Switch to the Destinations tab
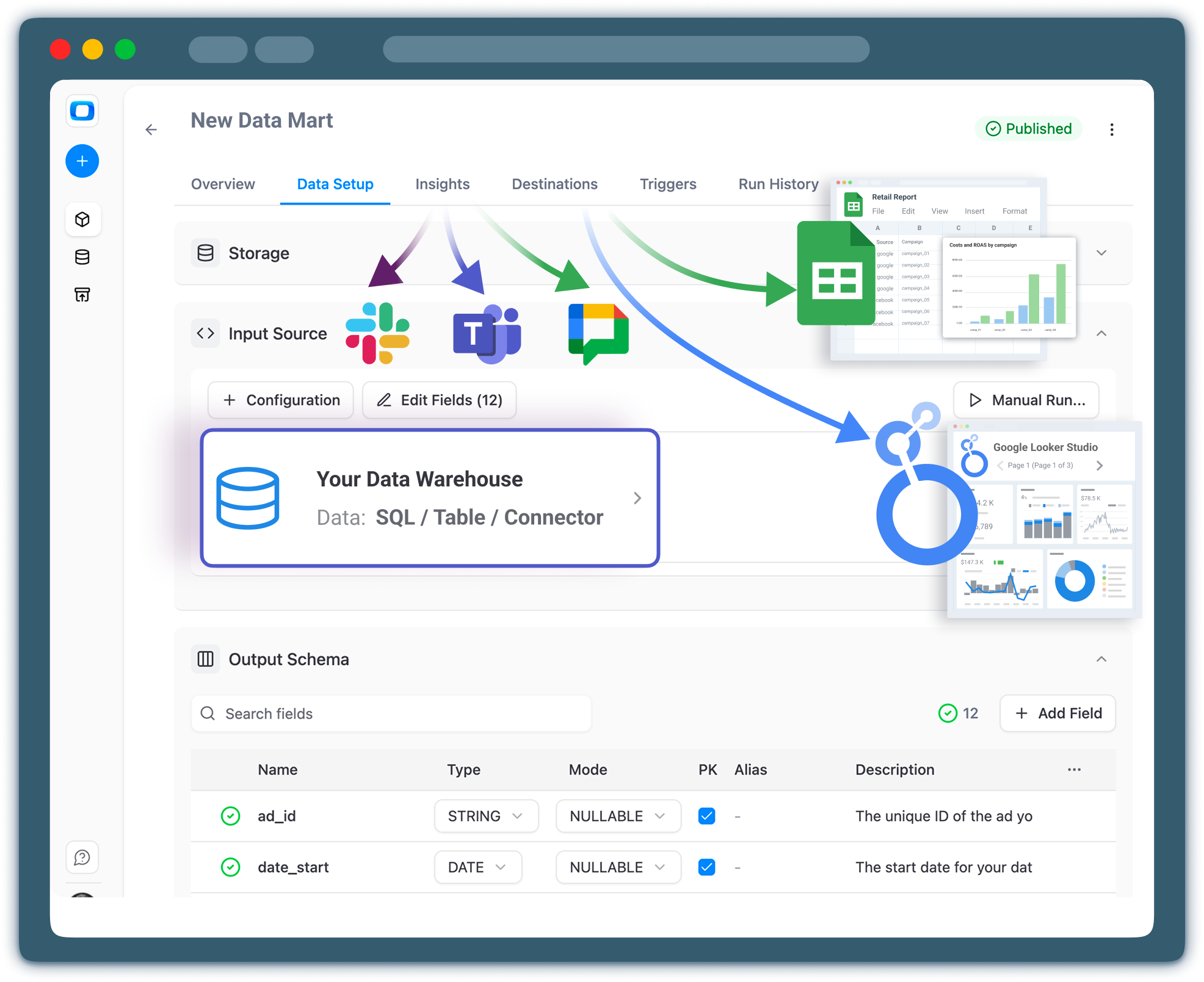The image size is (1204, 982). pos(554,184)
